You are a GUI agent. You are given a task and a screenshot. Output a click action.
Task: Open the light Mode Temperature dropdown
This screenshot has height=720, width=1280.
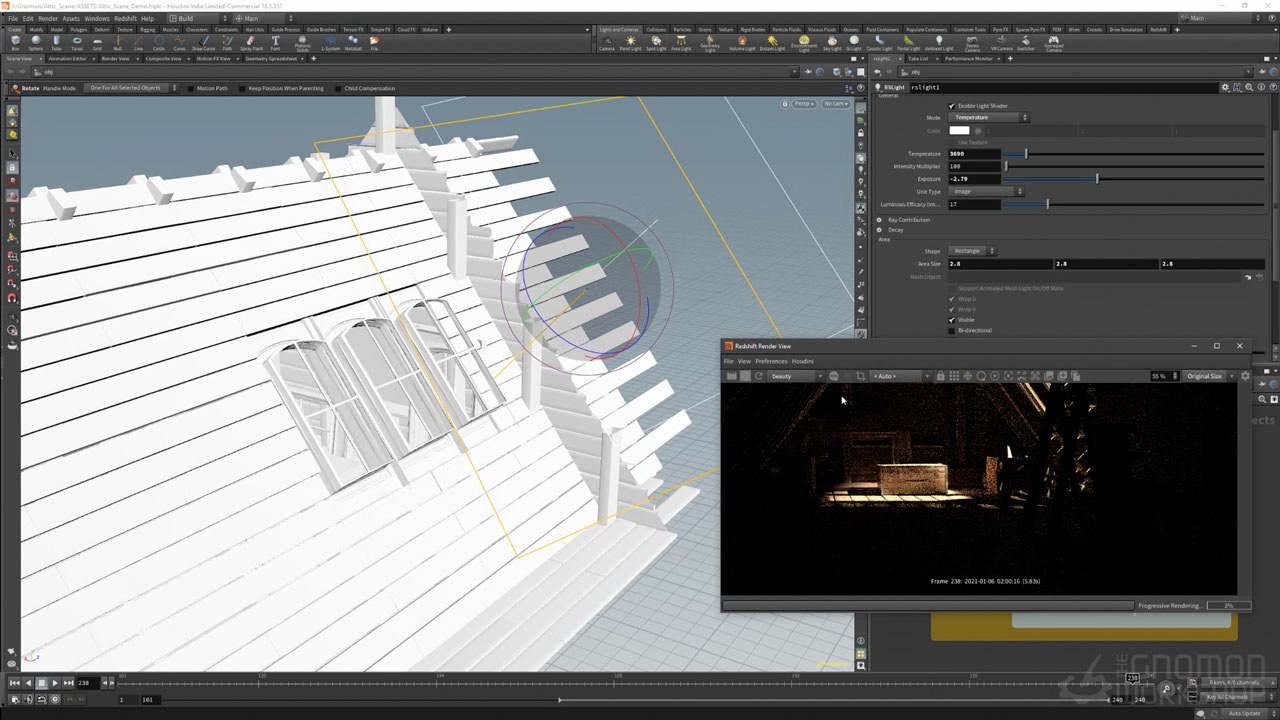click(x=988, y=117)
